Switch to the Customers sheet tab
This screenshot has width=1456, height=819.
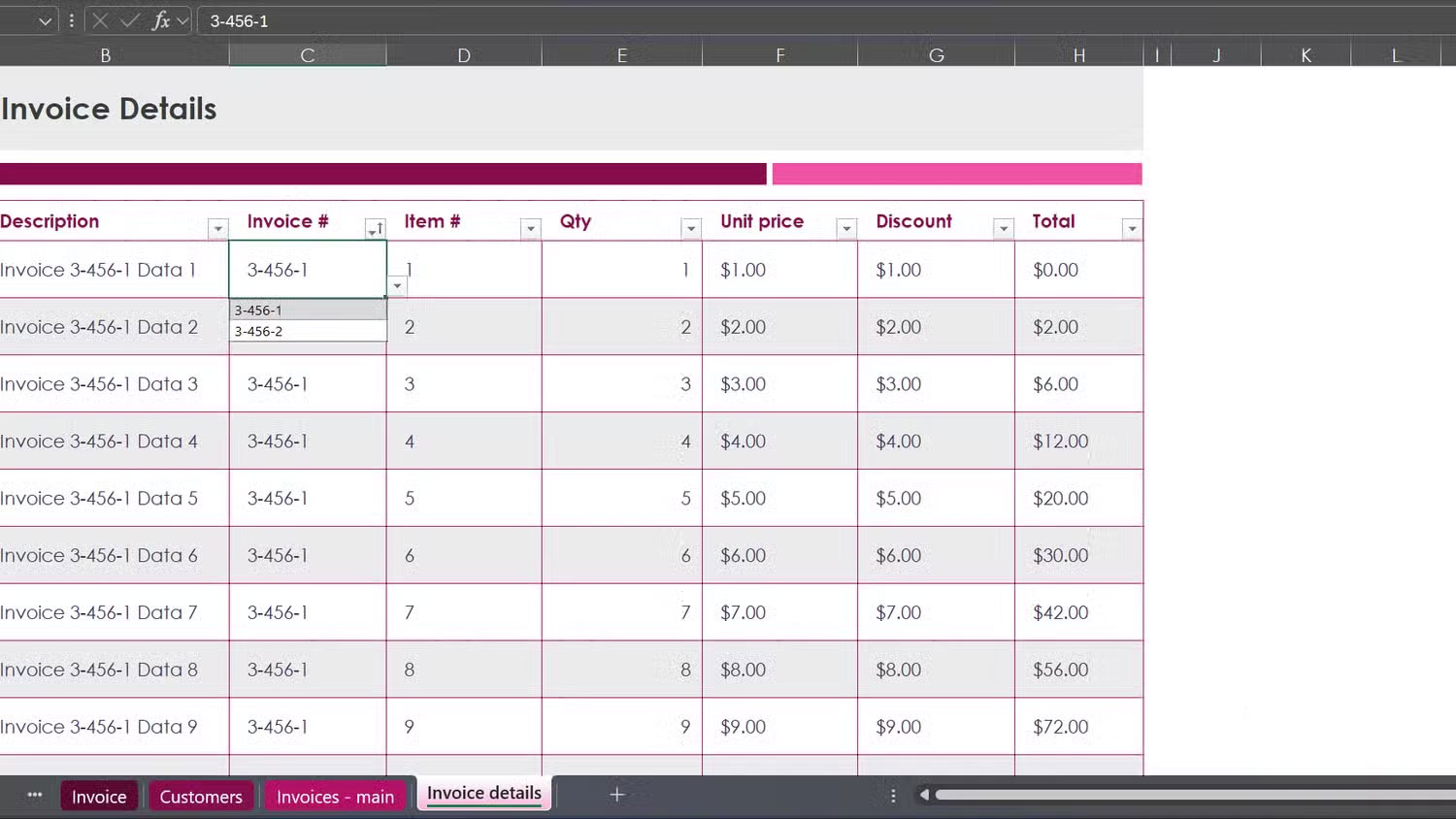(201, 796)
